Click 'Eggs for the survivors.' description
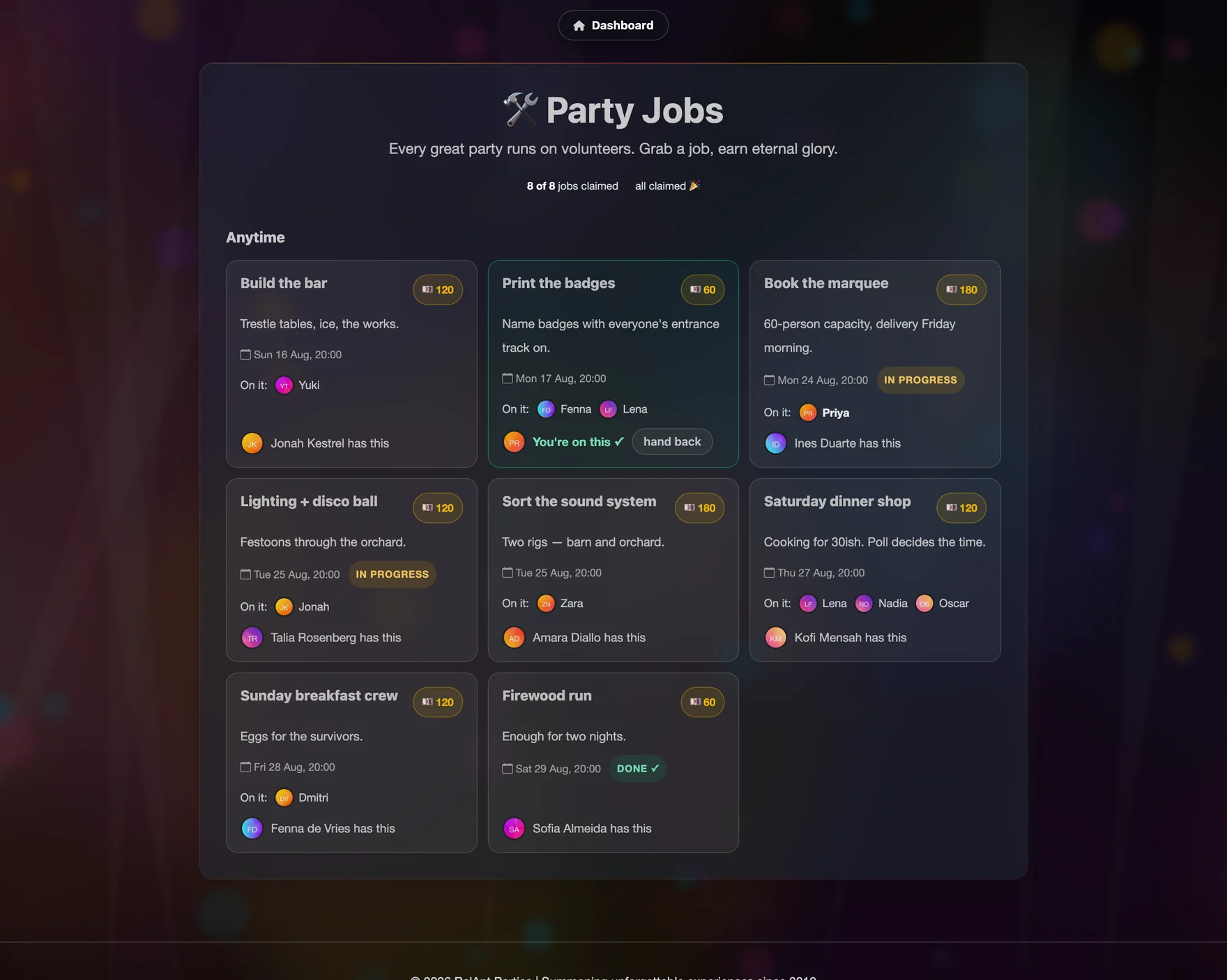Viewport: 1227px width, 980px height. 301,737
